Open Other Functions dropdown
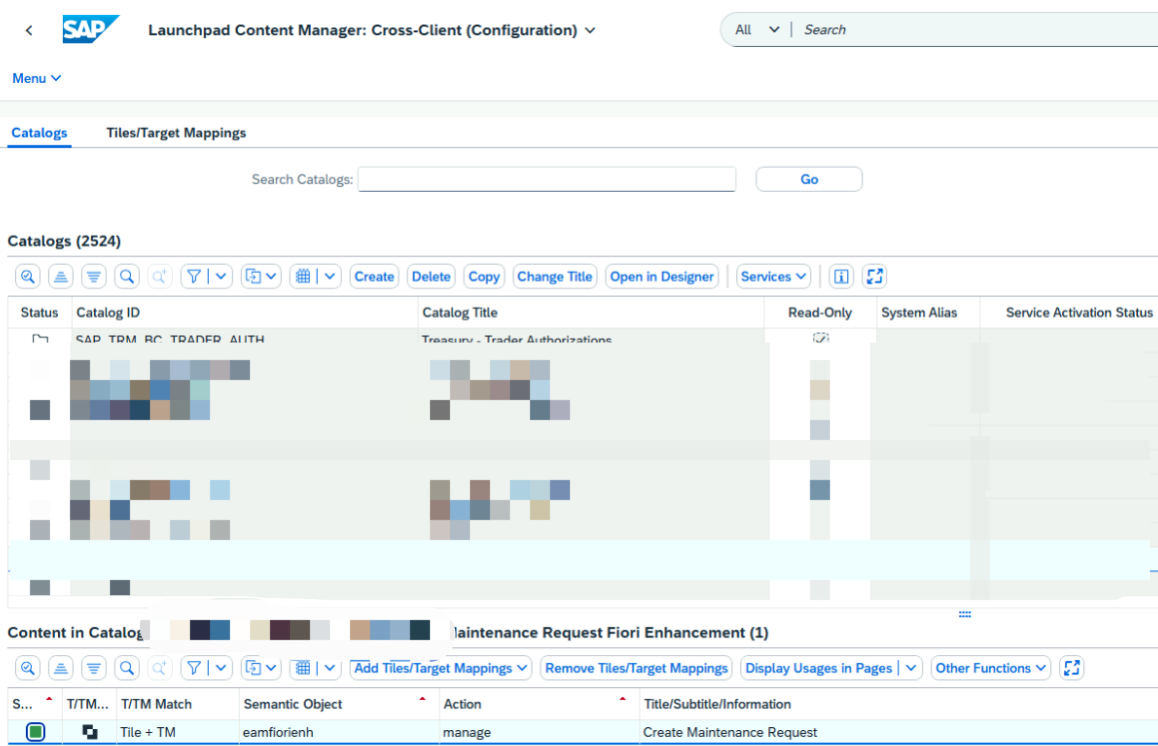The width and height of the screenshot is (1158, 746). click(x=990, y=668)
